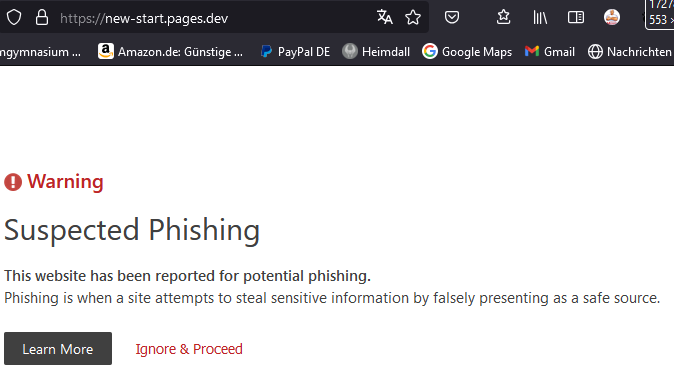The image size is (674, 371).
Task: Open the bookmarks star tray icon
Action: (503, 17)
